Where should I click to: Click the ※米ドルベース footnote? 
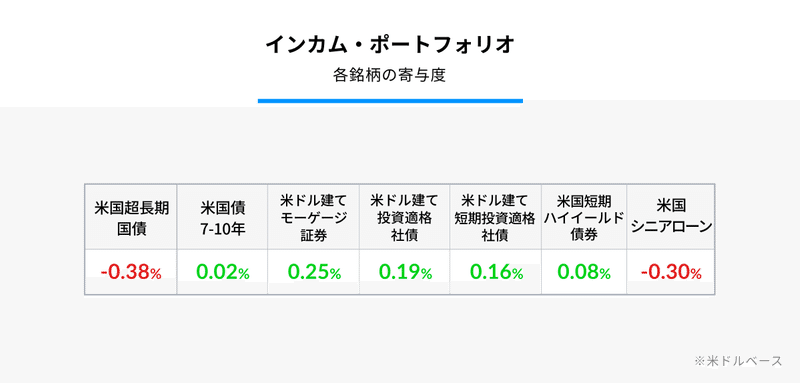738,361
